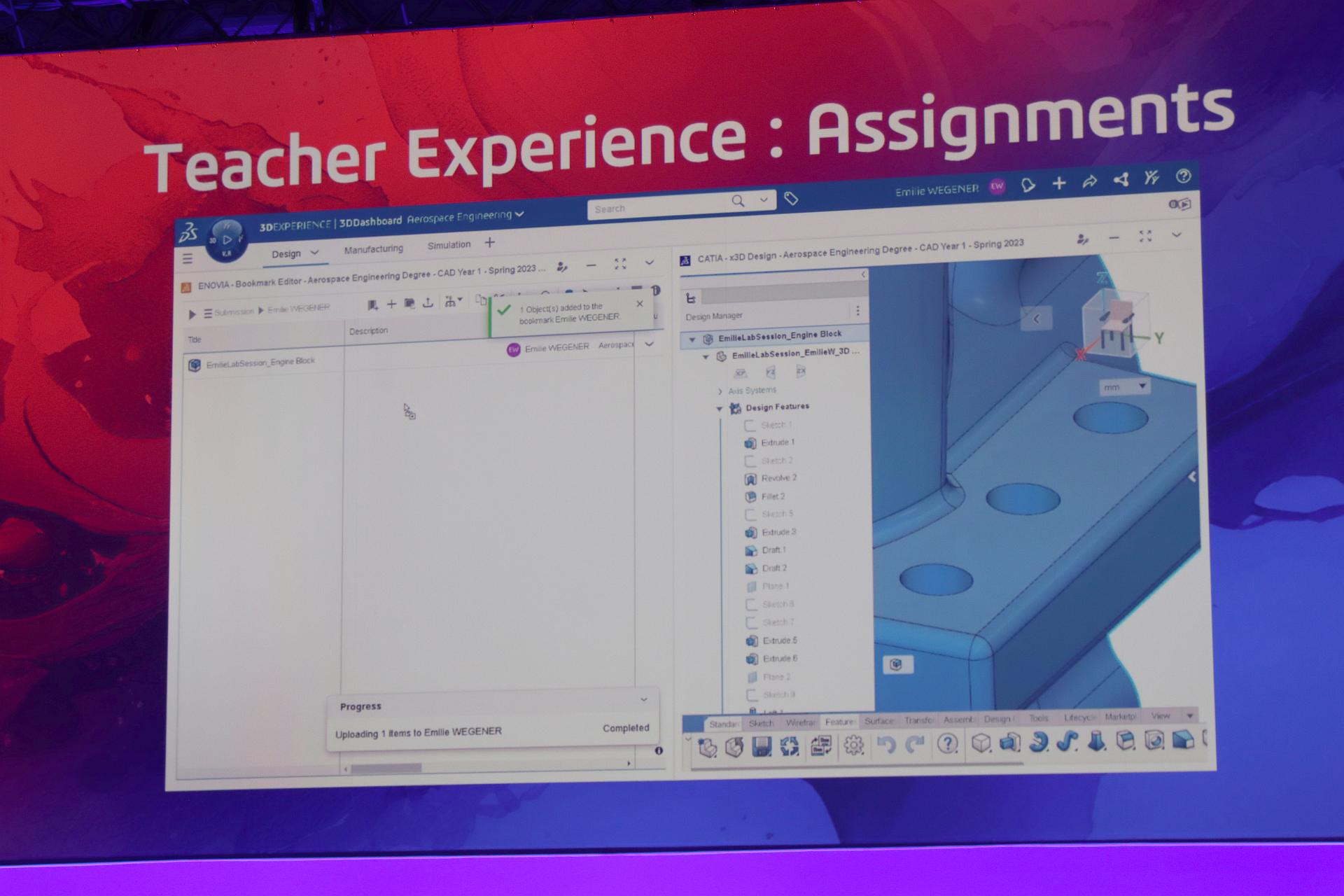This screenshot has height=896, width=1344.
Task: Click the top bar Add plus icon
Action: tap(1059, 183)
